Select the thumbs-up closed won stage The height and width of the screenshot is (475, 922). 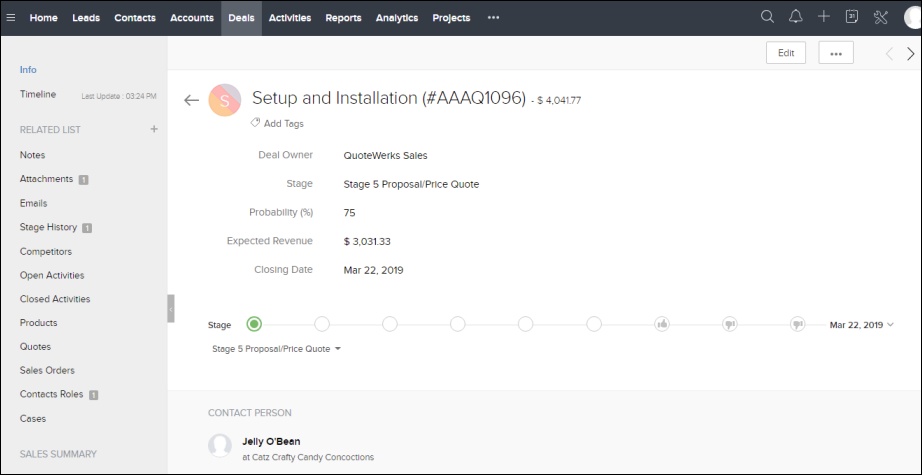click(662, 324)
